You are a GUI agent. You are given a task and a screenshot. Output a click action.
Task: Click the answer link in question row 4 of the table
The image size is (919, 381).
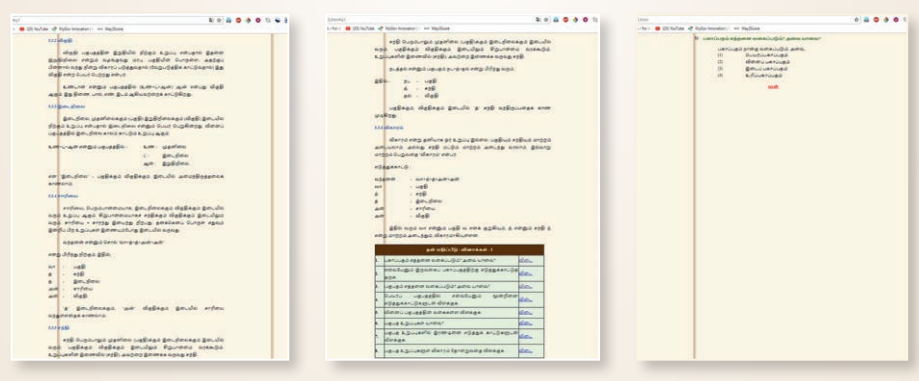click(x=526, y=299)
